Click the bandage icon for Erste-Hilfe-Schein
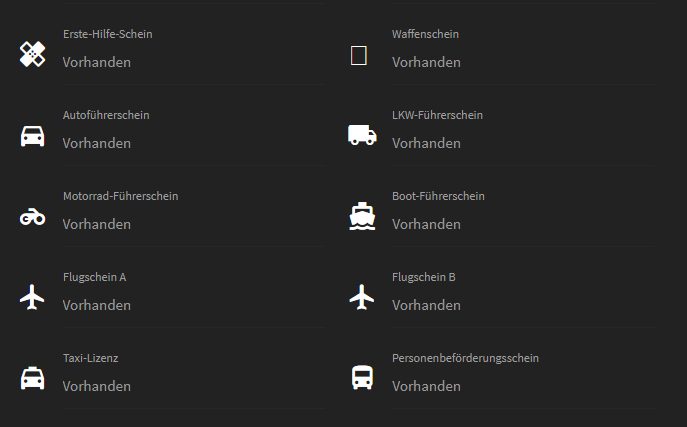The image size is (687, 427). [33, 54]
